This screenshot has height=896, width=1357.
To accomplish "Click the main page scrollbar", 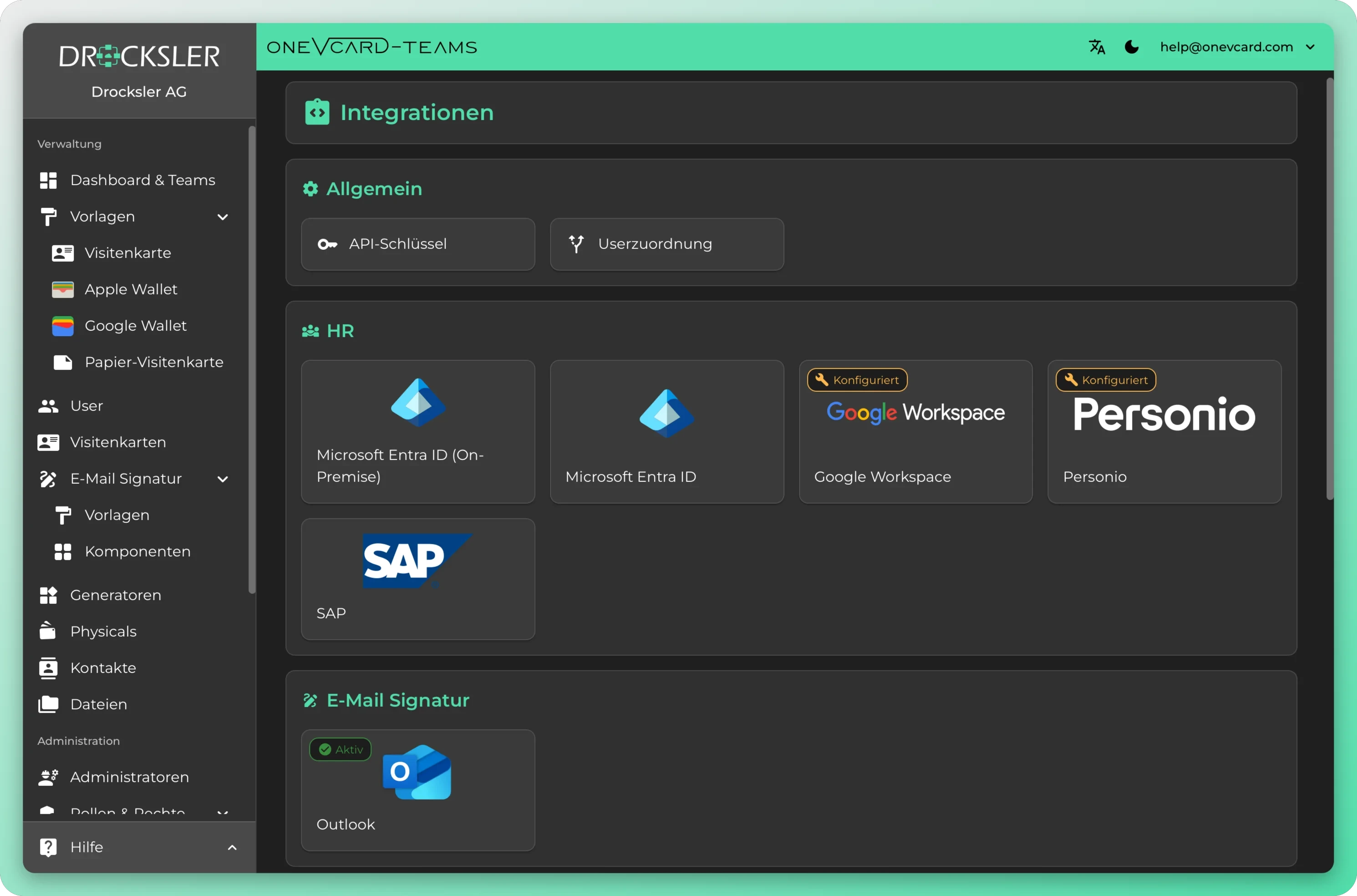I will pyautogui.click(x=1330, y=289).
